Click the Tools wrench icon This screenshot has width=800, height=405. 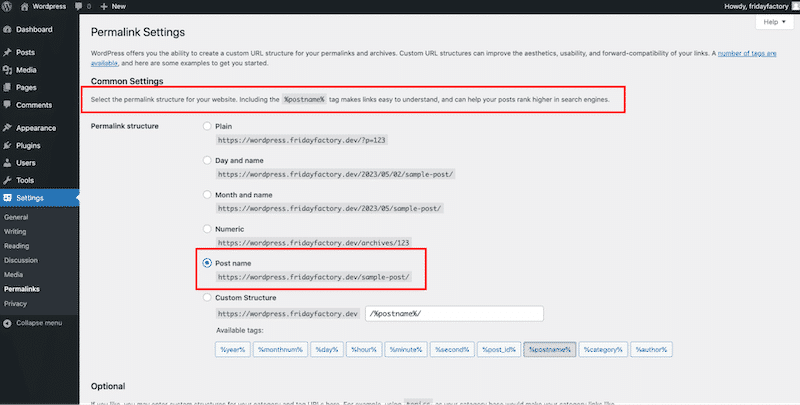pos(8,180)
